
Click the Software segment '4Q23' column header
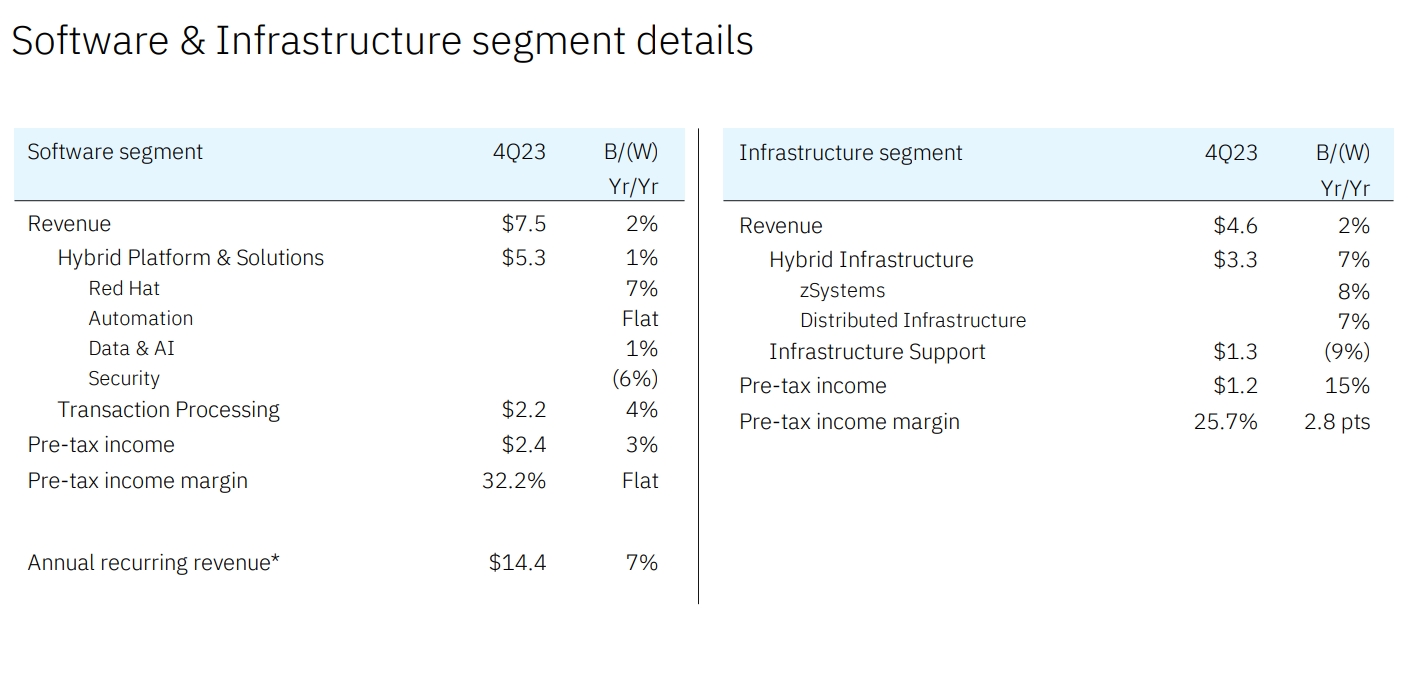519,152
